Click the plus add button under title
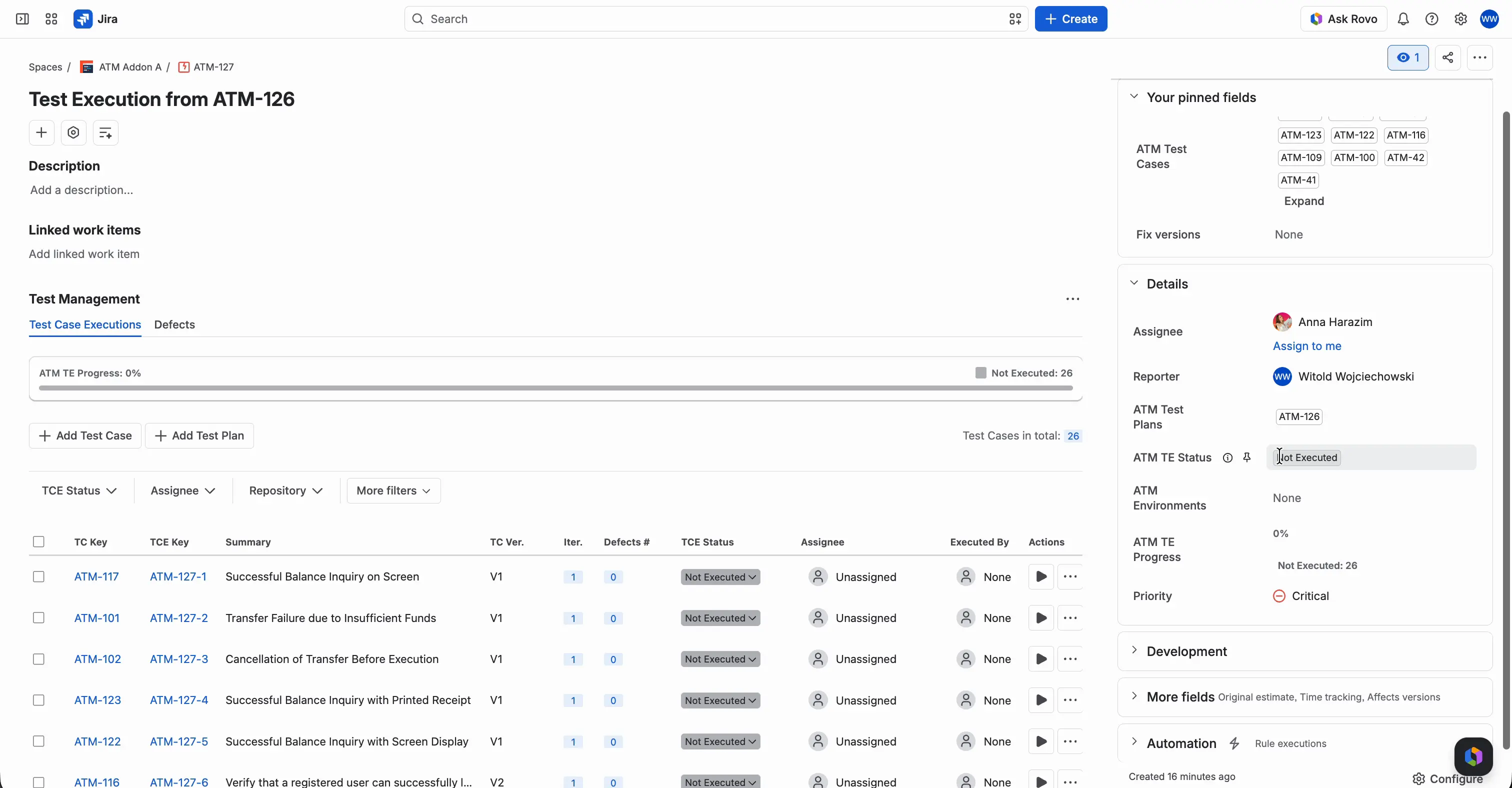The height and width of the screenshot is (788, 1512). 41,132
